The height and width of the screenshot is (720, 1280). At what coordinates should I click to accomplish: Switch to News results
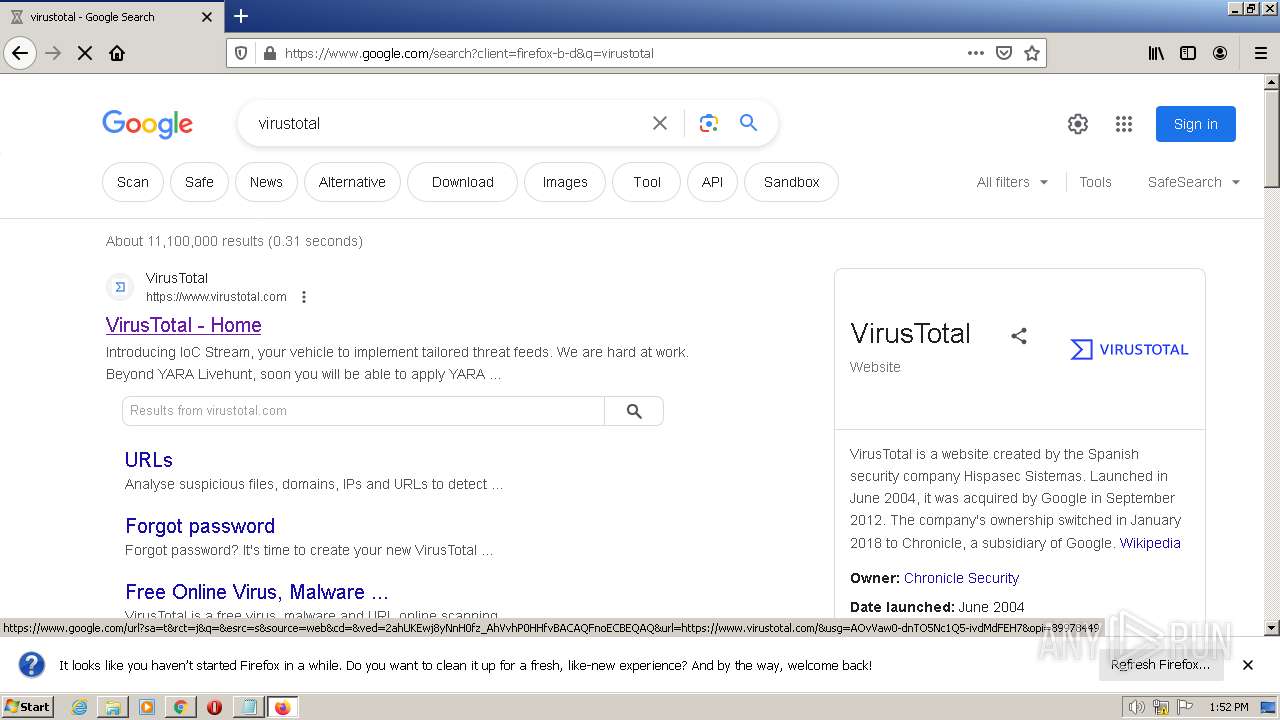[x=266, y=182]
